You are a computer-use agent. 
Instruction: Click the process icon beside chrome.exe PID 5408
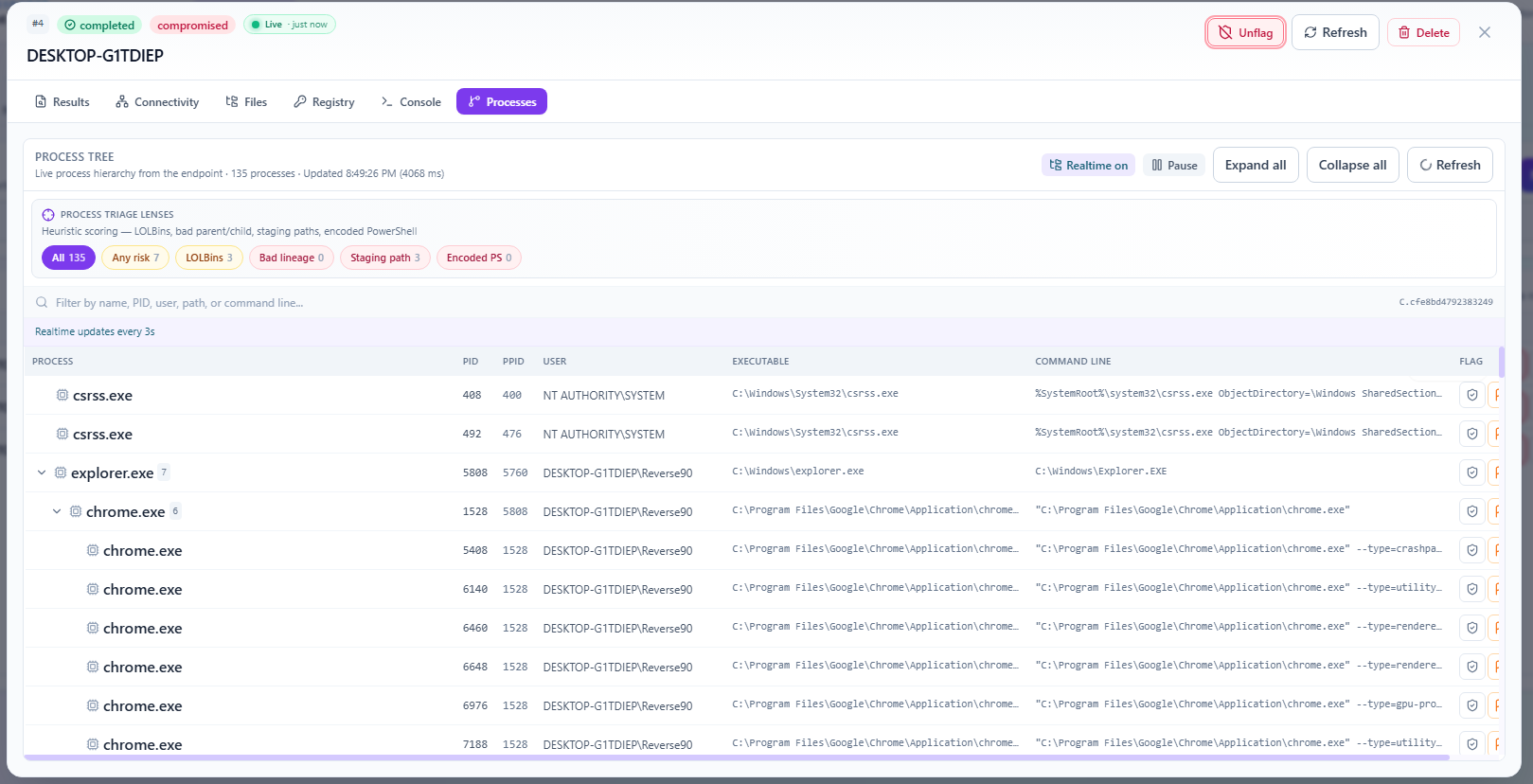[92, 550]
